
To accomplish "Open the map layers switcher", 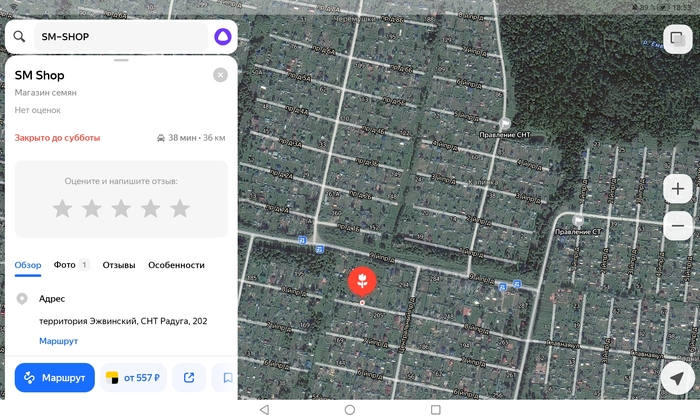I will pos(678,39).
